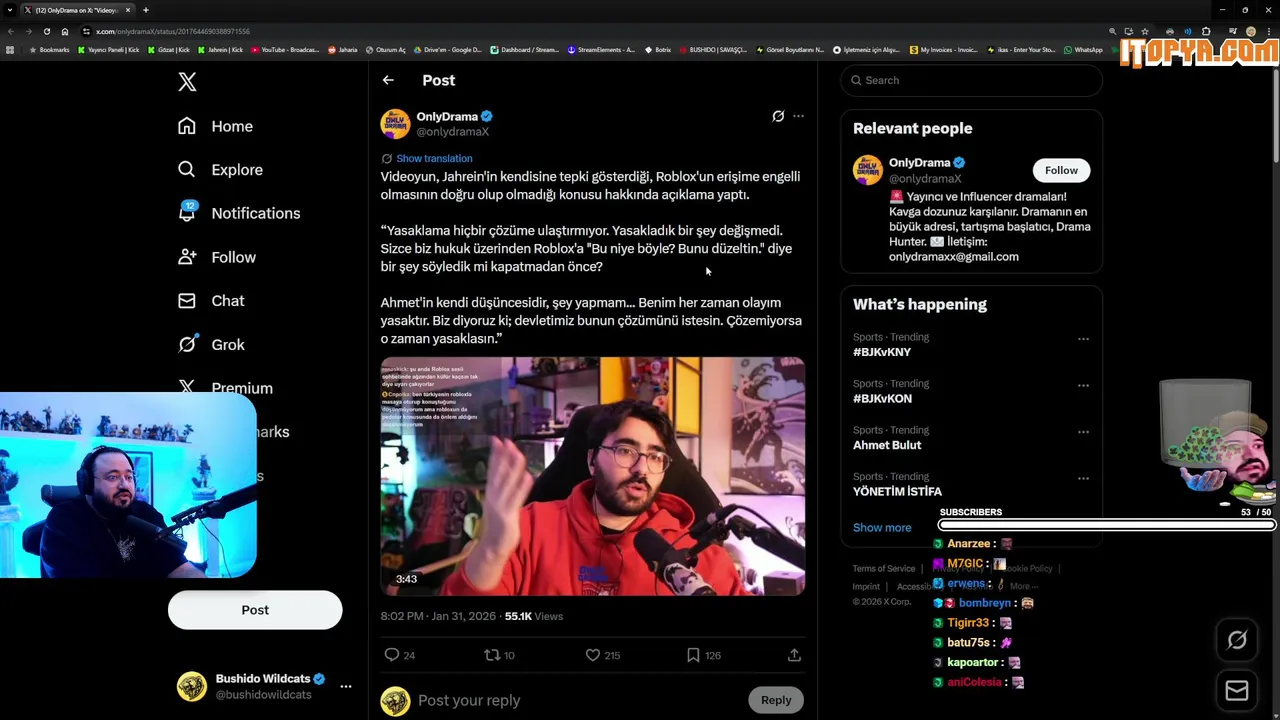Open more options for Ahmet Bulut trend
The width and height of the screenshot is (1280, 720).
coord(1083,432)
